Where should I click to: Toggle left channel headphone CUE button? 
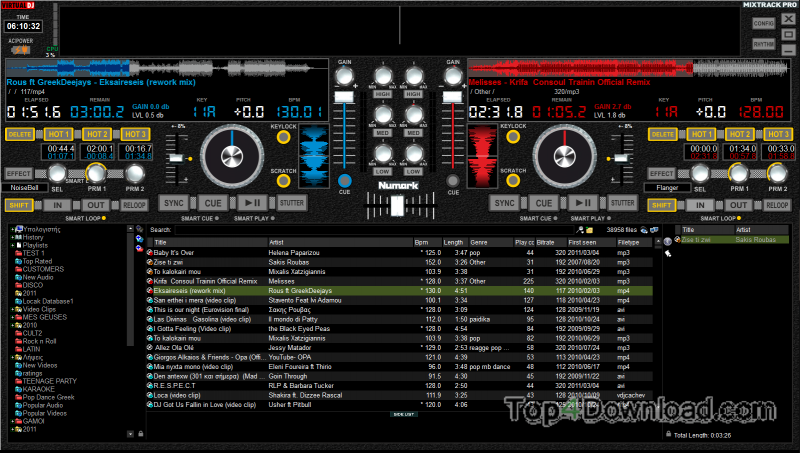344,181
